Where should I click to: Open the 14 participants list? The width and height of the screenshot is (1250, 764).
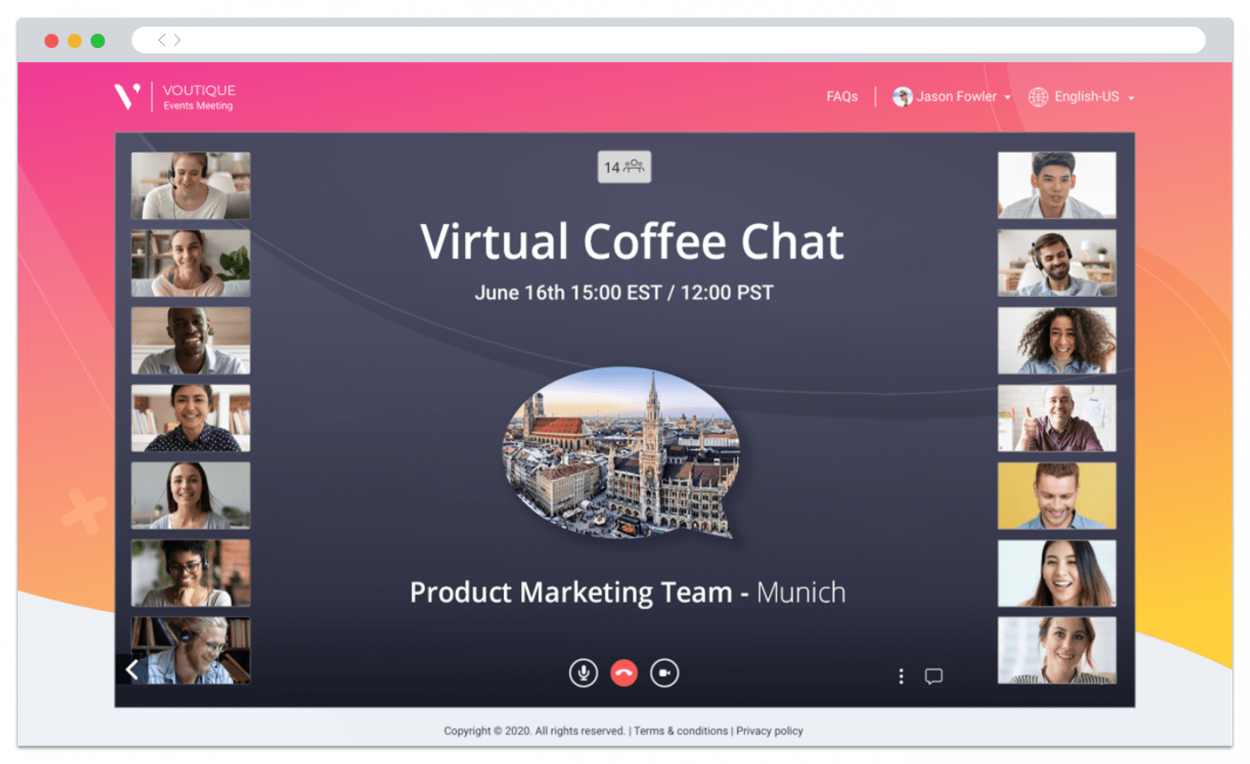[624, 167]
